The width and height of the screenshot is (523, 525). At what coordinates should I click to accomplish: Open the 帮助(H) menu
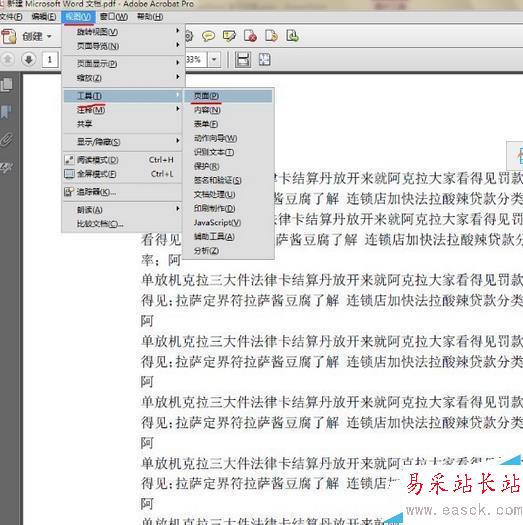(x=150, y=17)
